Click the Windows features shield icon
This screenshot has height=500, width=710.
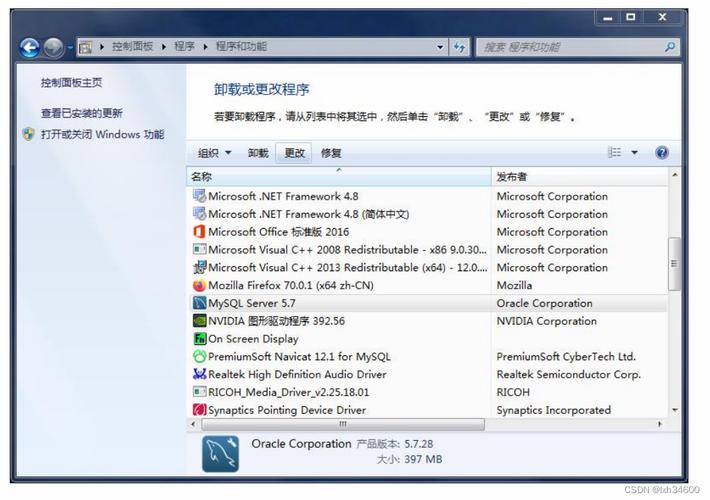click(x=29, y=134)
